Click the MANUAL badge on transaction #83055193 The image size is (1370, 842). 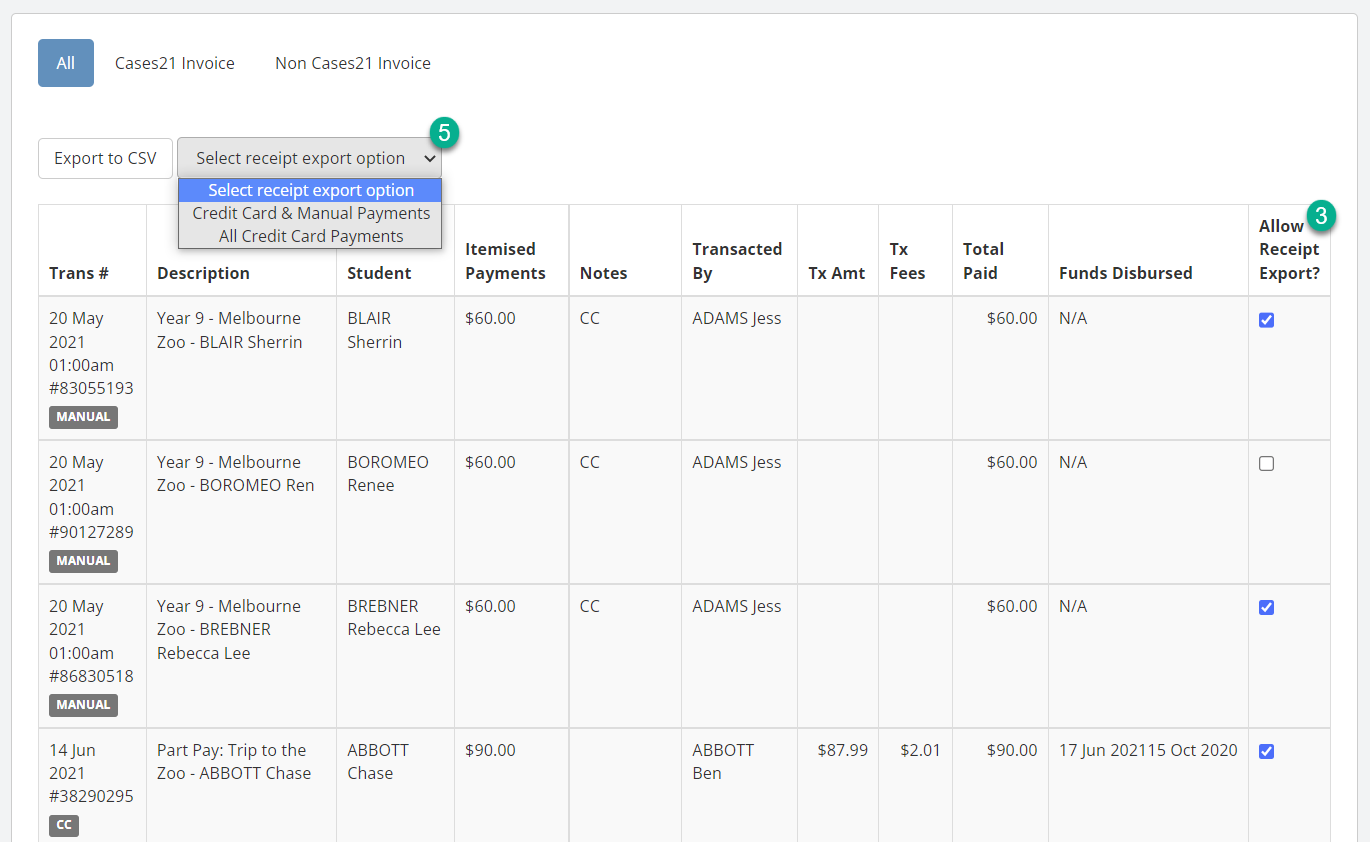coord(83,417)
